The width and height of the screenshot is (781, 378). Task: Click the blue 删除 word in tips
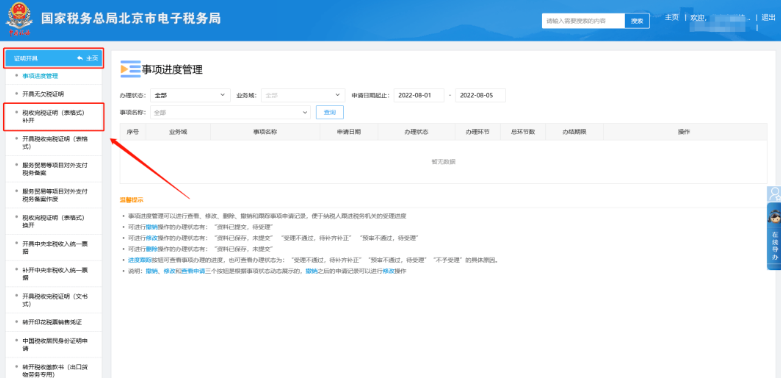coord(151,249)
